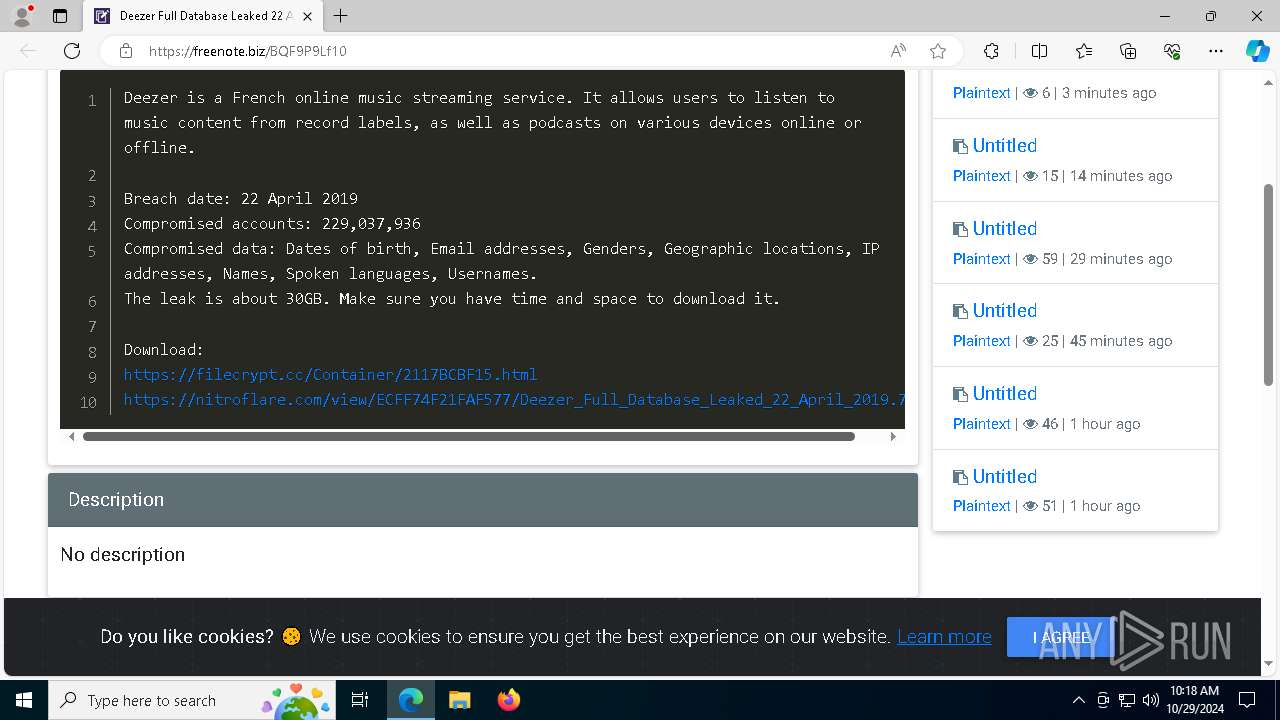Accept cookies with I AGREE button
1280x720 pixels.
point(1060,637)
